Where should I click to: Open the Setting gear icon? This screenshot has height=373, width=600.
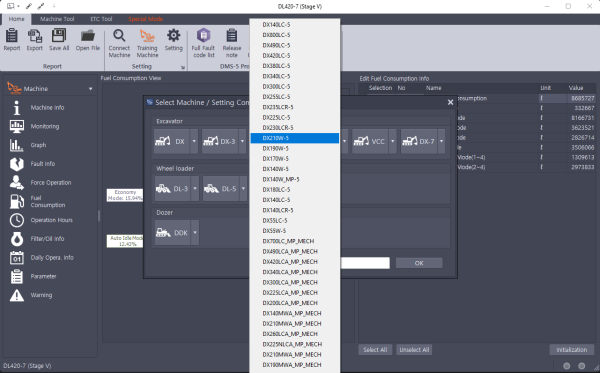tap(173, 40)
